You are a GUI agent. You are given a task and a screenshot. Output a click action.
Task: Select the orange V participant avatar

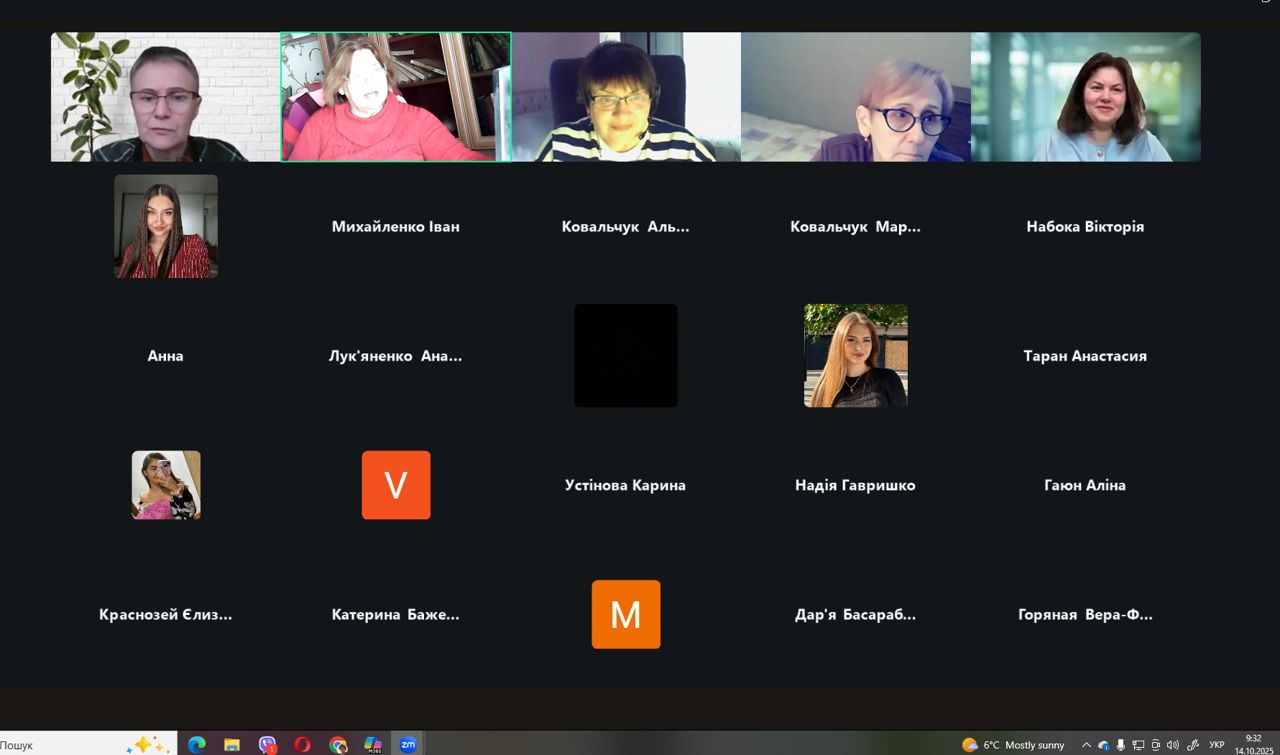pyautogui.click(x=396, y=485)
